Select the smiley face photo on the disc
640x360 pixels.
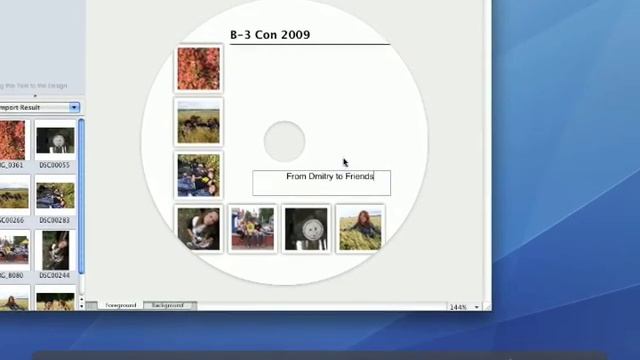tap(306, 229)
